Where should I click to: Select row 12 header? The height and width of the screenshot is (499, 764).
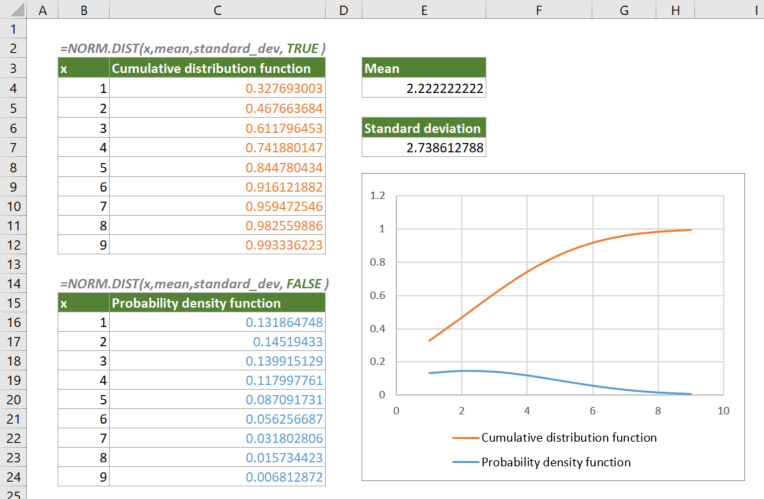[14, 264]
